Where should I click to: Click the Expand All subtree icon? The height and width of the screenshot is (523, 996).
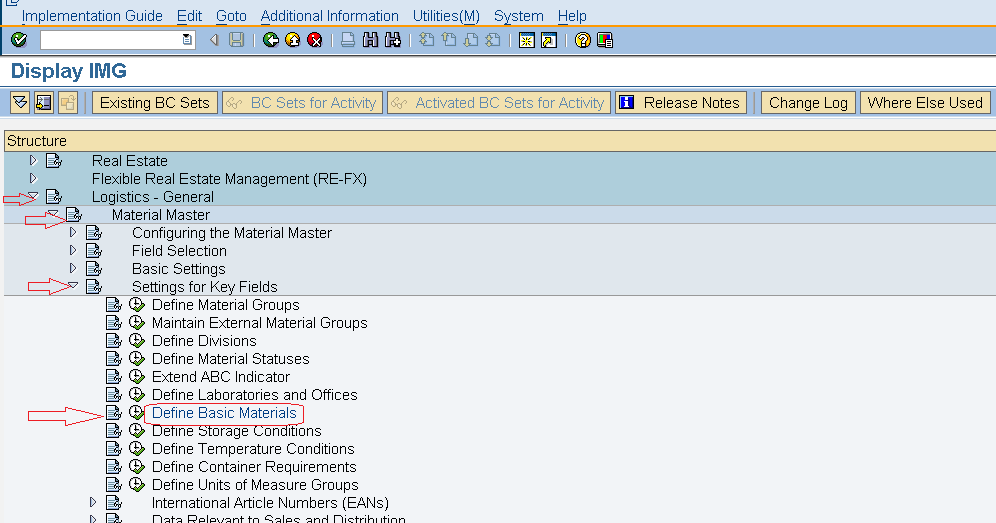coord(20,102)
